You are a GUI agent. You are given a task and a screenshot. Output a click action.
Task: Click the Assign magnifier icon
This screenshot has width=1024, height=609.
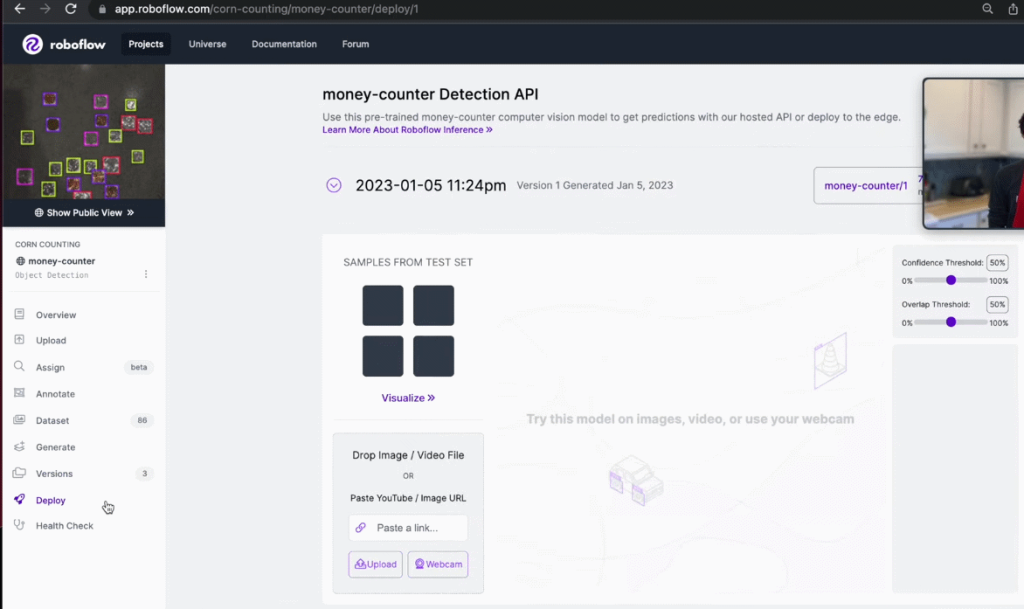pyautogui.click(x=20, y=366)
